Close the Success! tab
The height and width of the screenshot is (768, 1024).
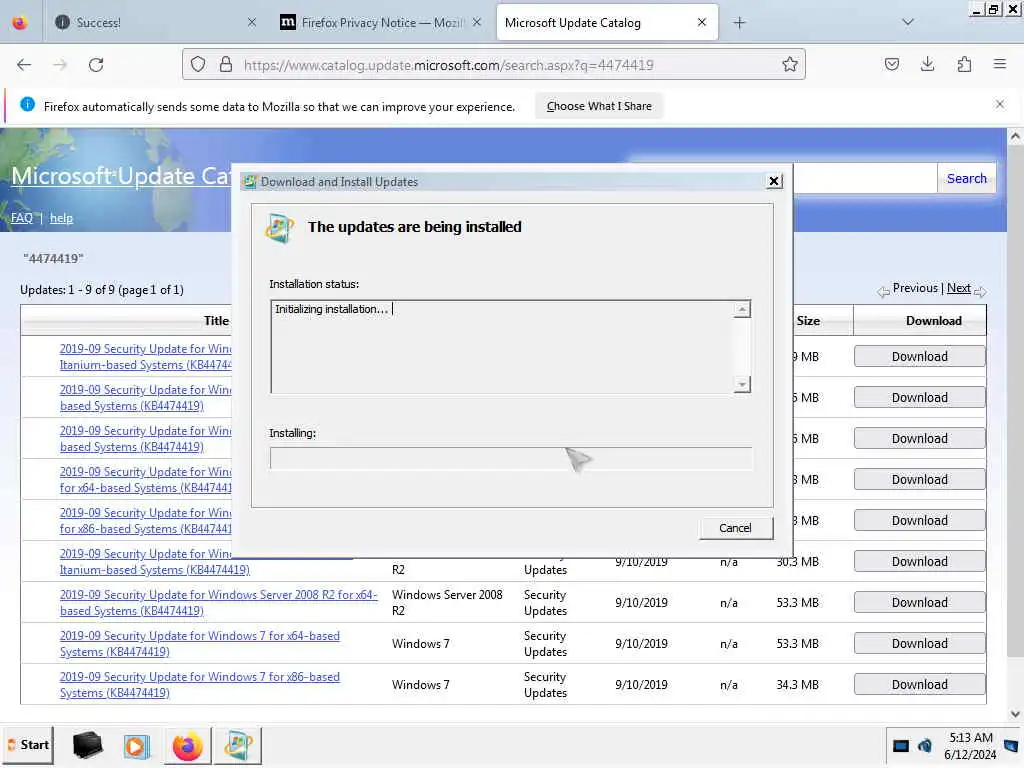point(252,23)
